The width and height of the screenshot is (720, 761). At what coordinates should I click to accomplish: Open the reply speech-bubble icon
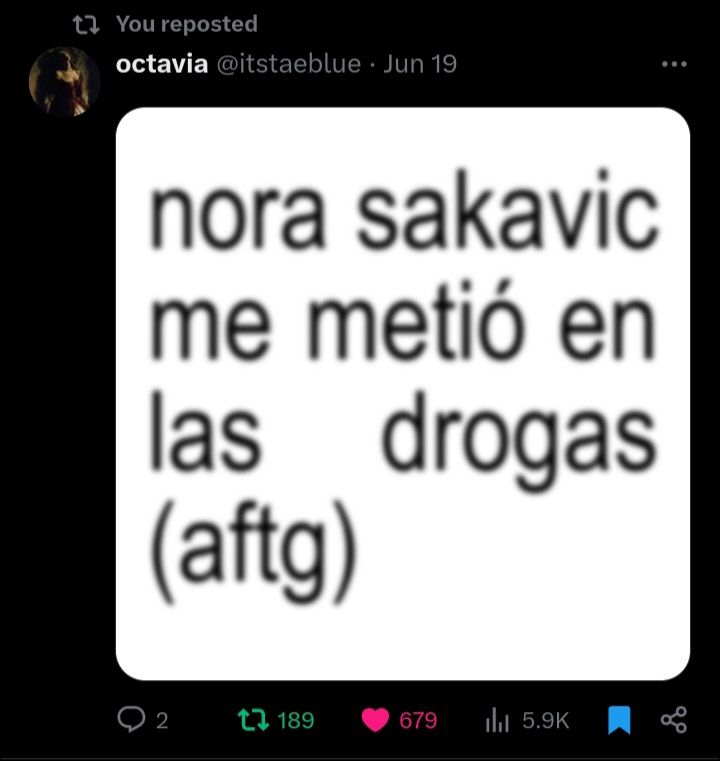click(131, 719)
